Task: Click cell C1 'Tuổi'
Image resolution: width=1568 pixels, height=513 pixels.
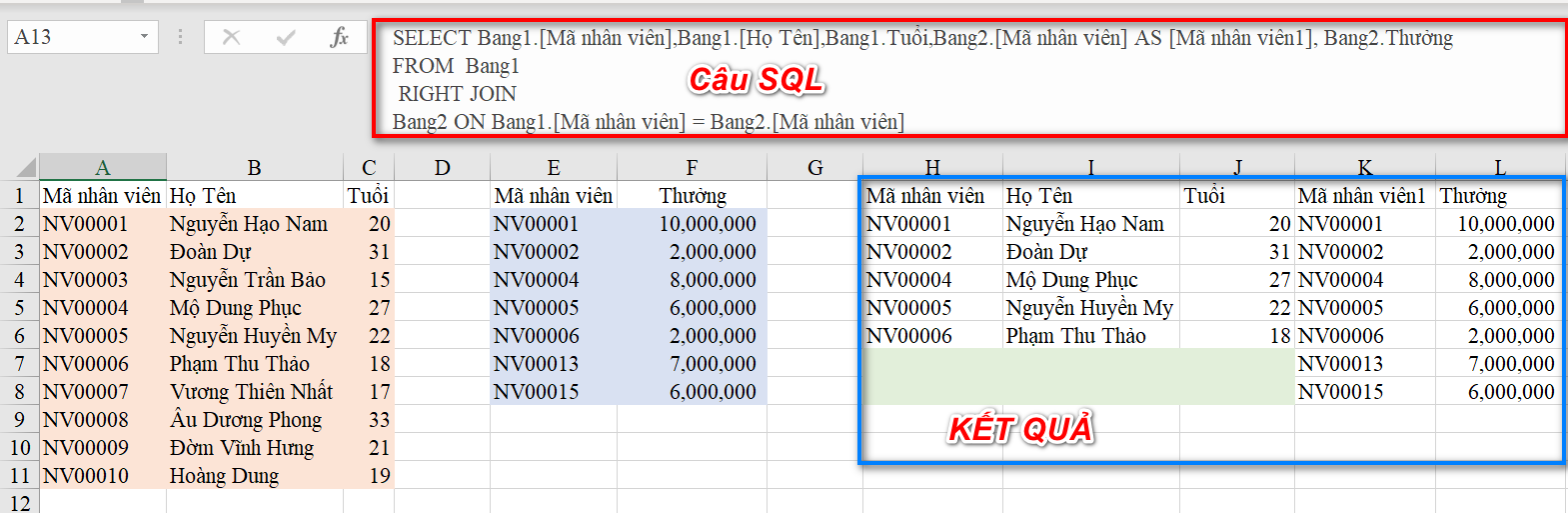Action: pos(369,195)
